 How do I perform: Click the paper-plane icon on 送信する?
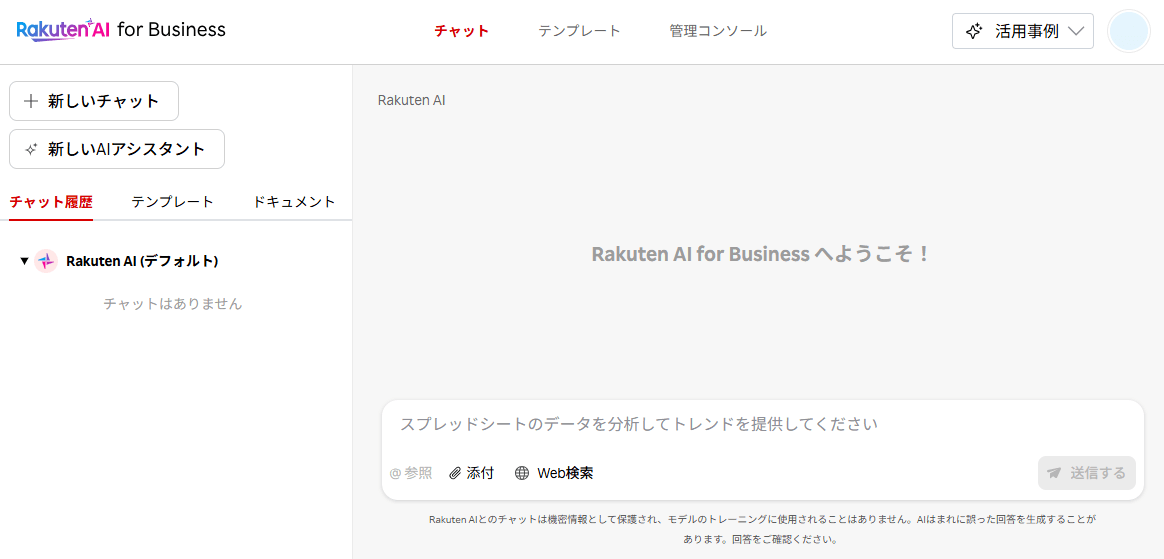[1054, 473]
